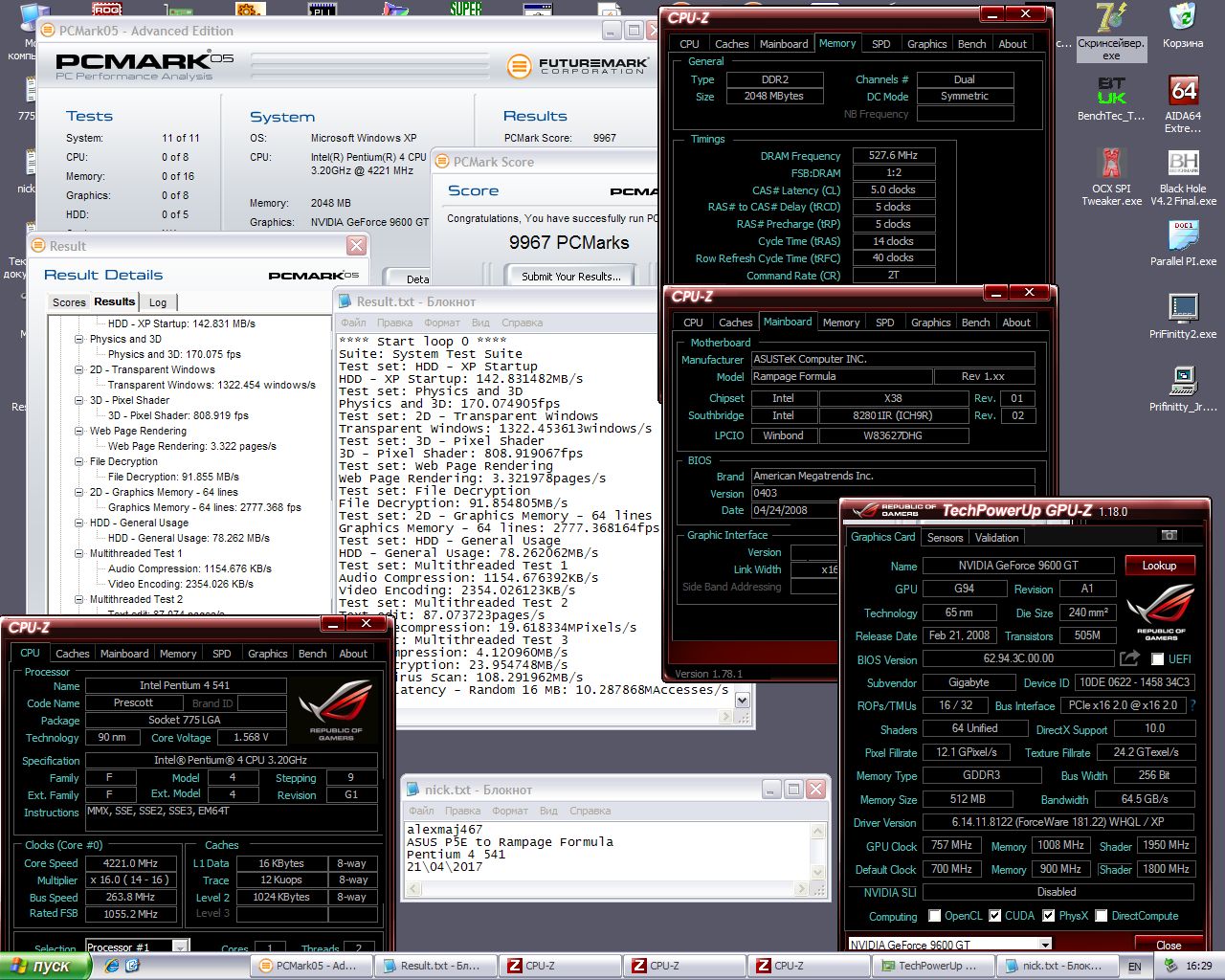Click GPU-Z BIOS share/export icon
Image resolution: width=1225 pixels, height=980 pixels.
tap(1129, 658)
